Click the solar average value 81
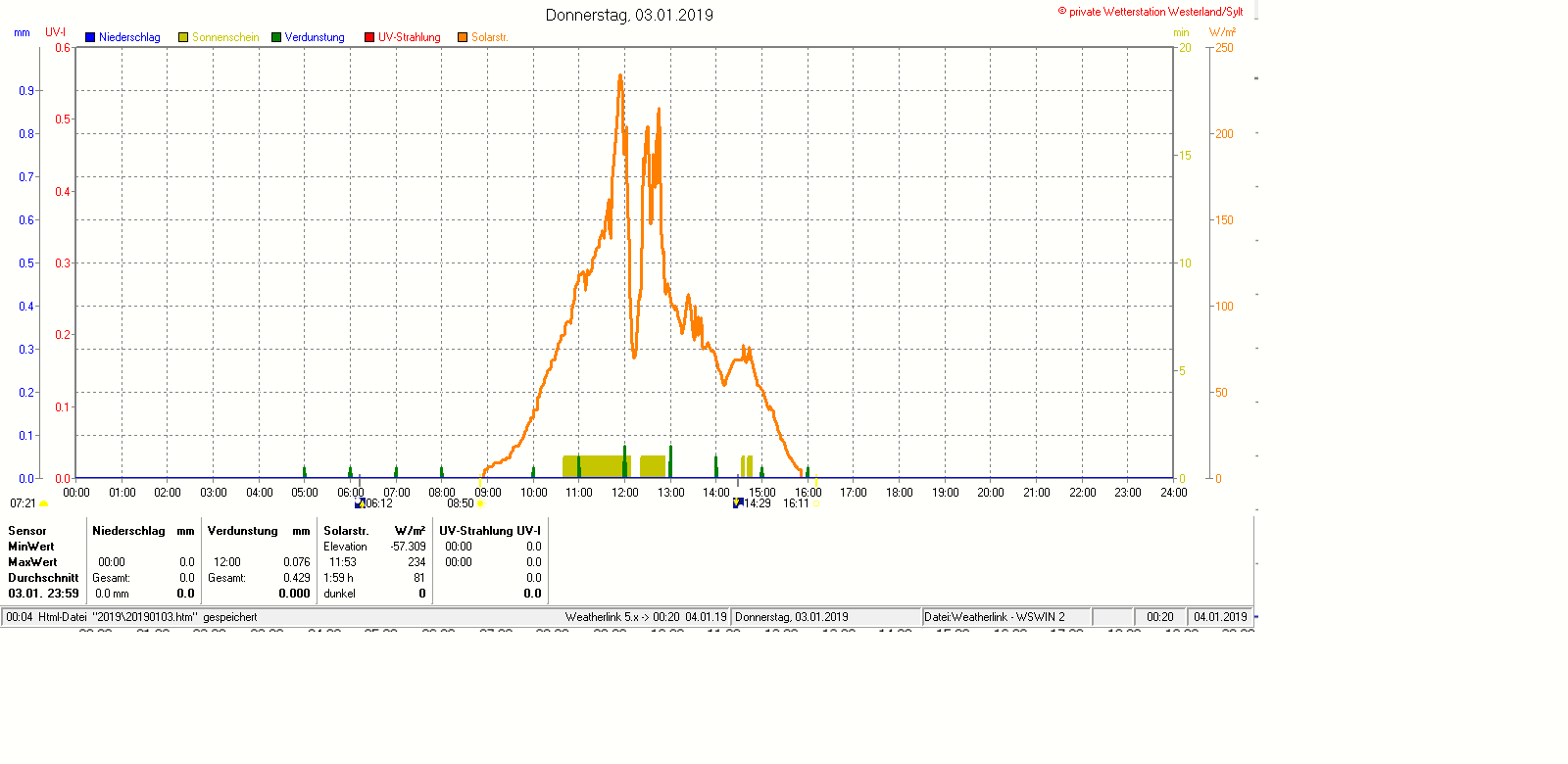1568x764 pixels. pyautogui.click(x=419, y=578)
